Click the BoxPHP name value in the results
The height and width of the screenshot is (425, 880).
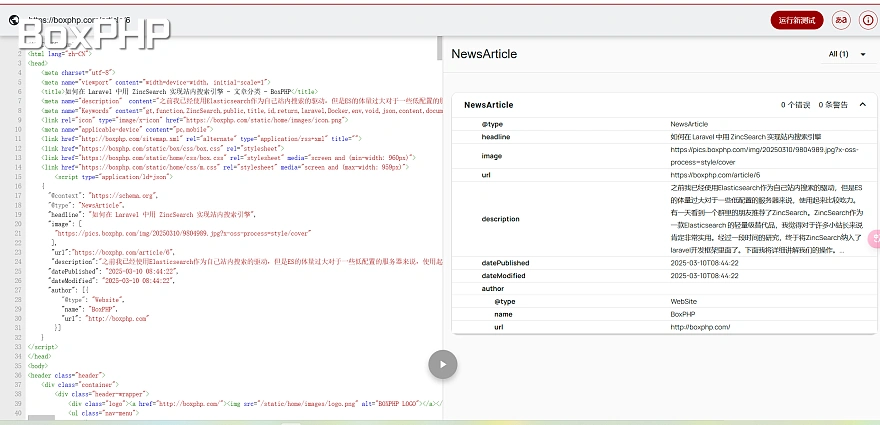684,314
